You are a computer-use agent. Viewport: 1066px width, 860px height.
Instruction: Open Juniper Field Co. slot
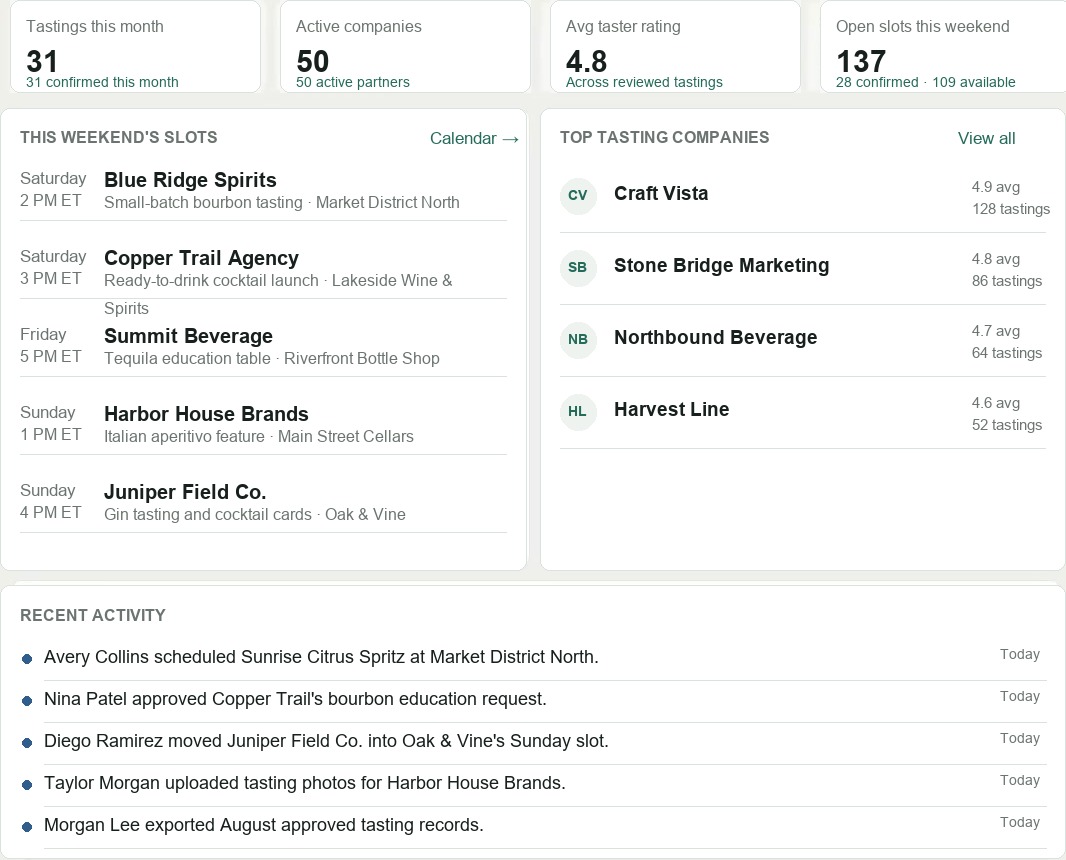pyautogui.click(x=185, y=492)
